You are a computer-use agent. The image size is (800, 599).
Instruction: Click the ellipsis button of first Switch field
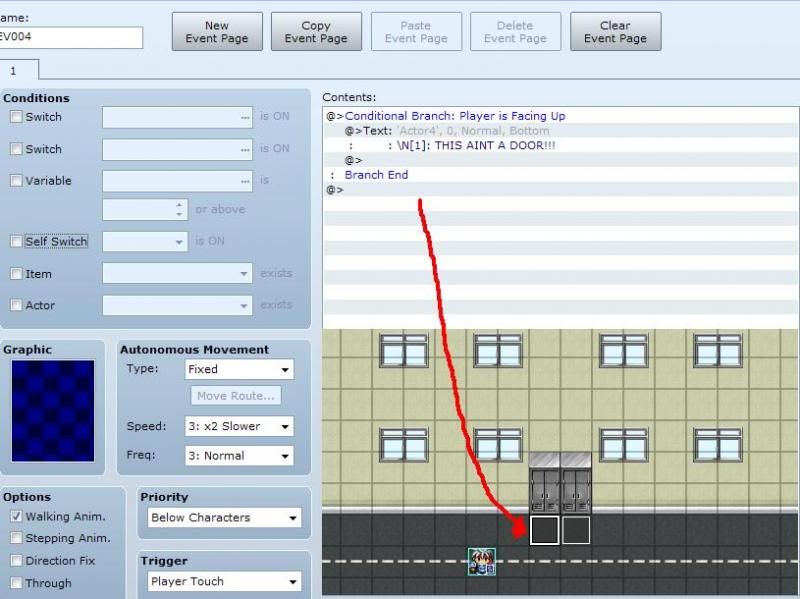point(245,117)
